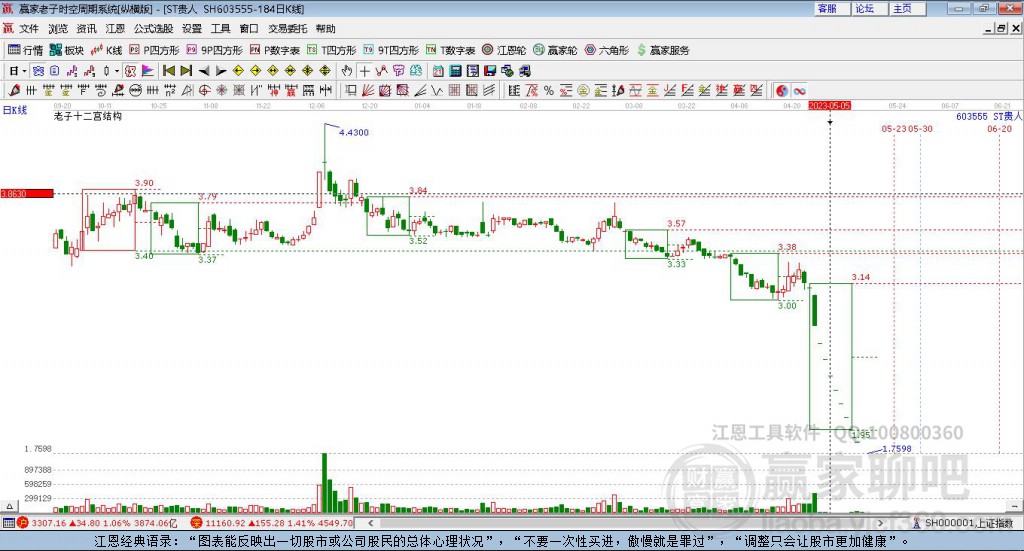Open the P数字表 tool
This screenshot has height=551, width=1024.
coord(274,50)
